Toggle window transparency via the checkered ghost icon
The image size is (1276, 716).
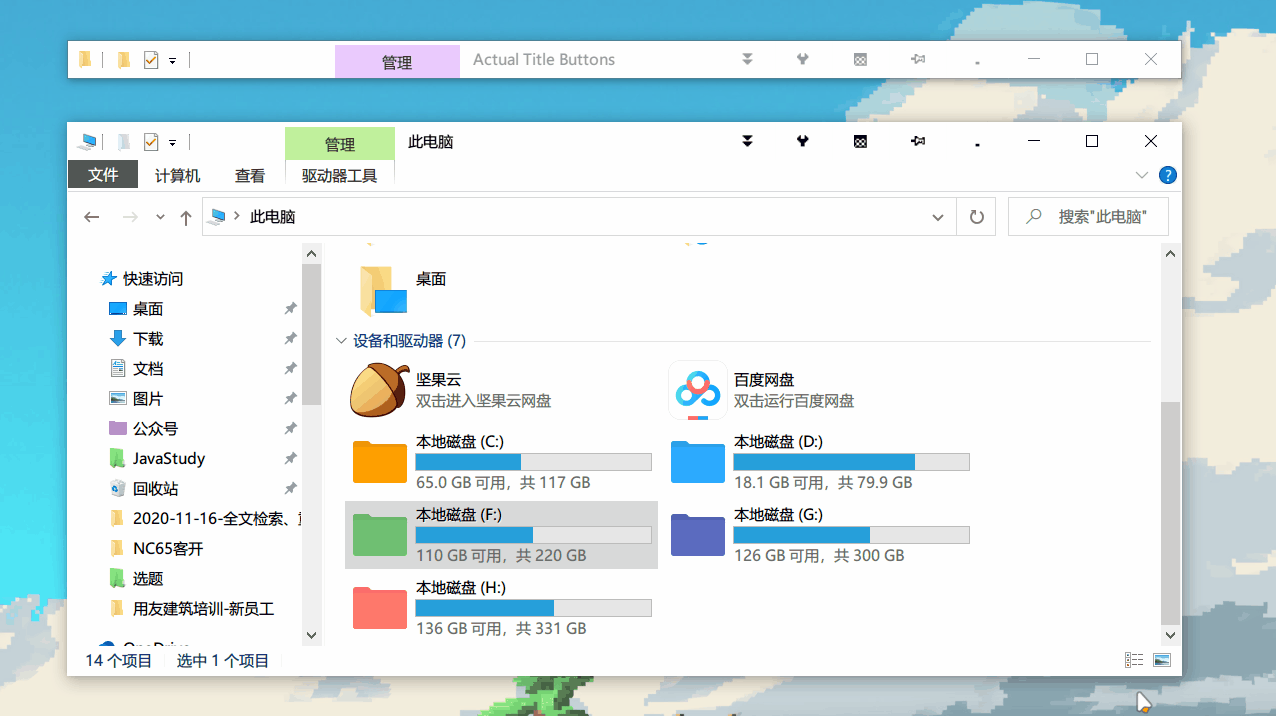(x=860, y=141)
